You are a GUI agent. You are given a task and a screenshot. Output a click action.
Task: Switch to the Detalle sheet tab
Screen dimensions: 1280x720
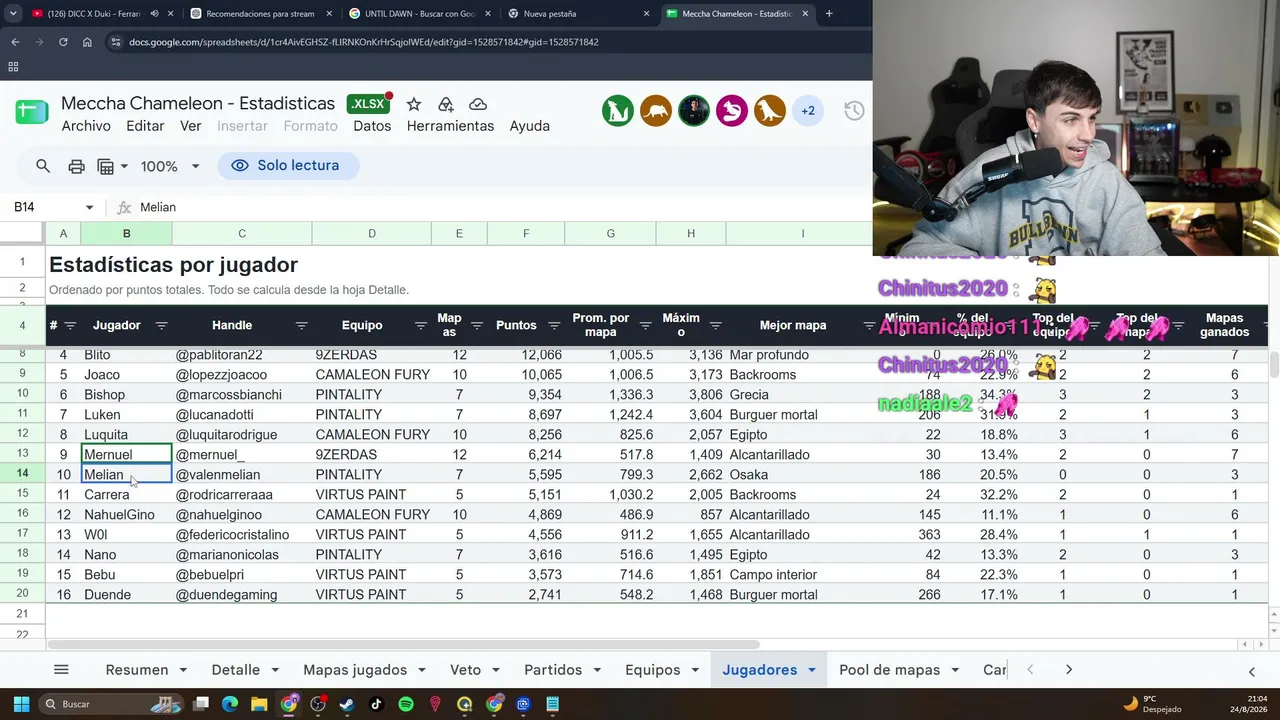(x=236, y=670)
